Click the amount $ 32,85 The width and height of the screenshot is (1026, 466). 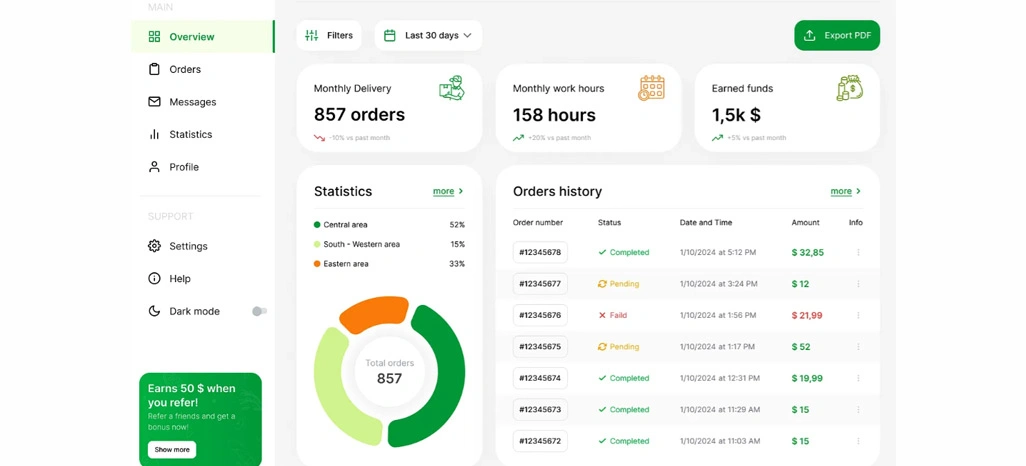(x=807, y=253)
